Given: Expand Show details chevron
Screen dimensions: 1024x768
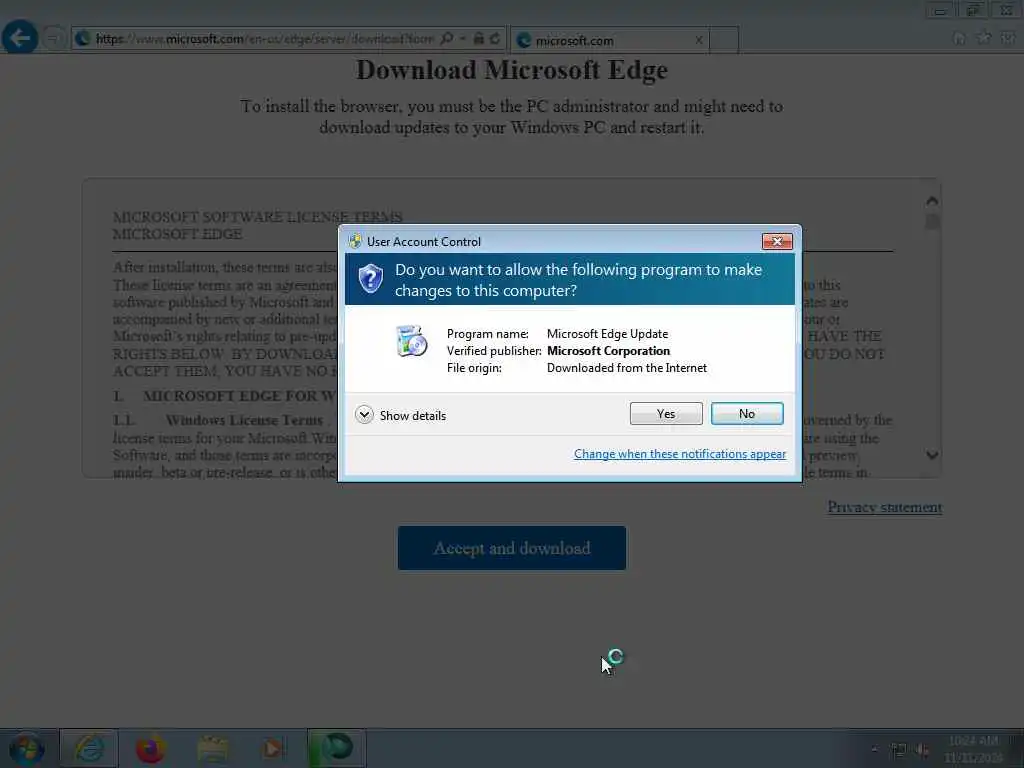Looking at the screenshot, I should click(x=364, y=415).
